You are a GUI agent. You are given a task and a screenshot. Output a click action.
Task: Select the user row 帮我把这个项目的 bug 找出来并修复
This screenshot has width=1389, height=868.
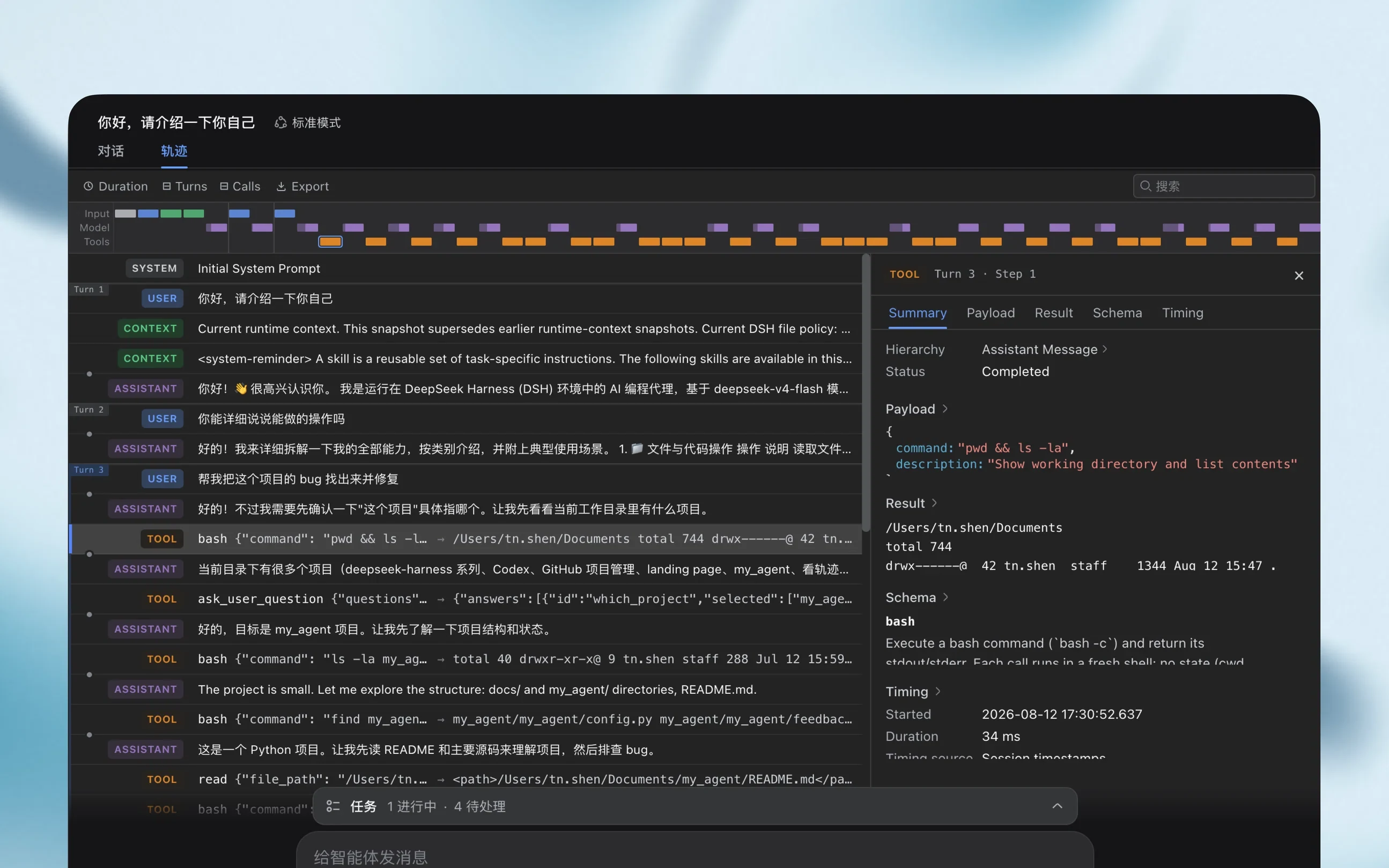pos(465,479)
